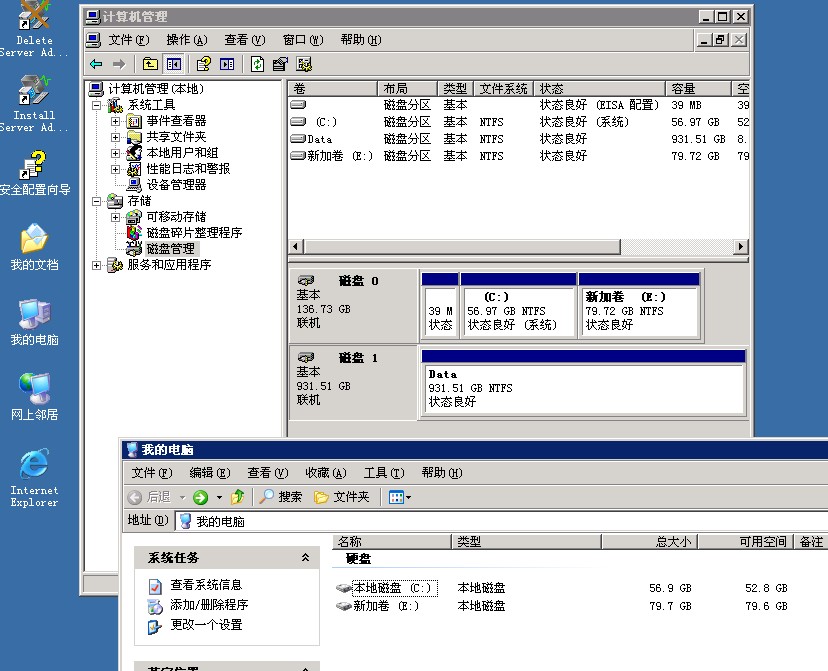Click the 地址 address field in 我的电脑
The height and width of the screenshot is (671, 828).
click(x=502, y=522)
